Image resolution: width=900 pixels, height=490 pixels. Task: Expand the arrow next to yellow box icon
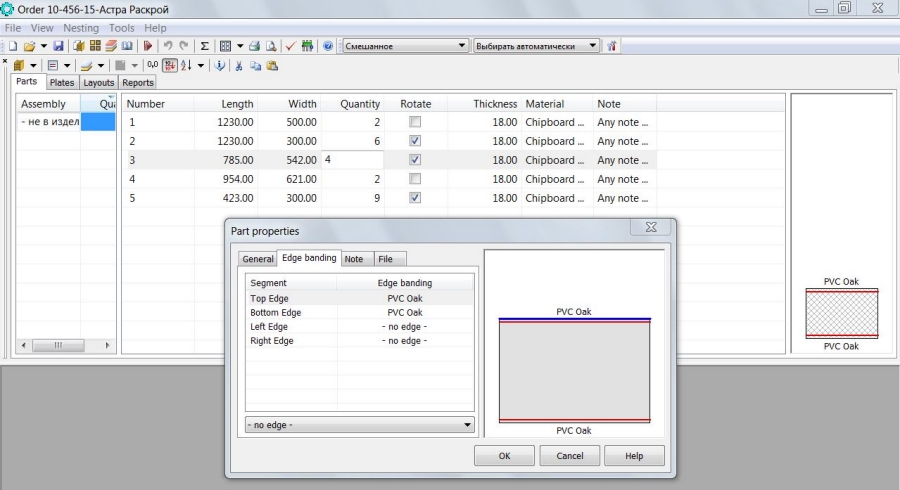point(33,65)
